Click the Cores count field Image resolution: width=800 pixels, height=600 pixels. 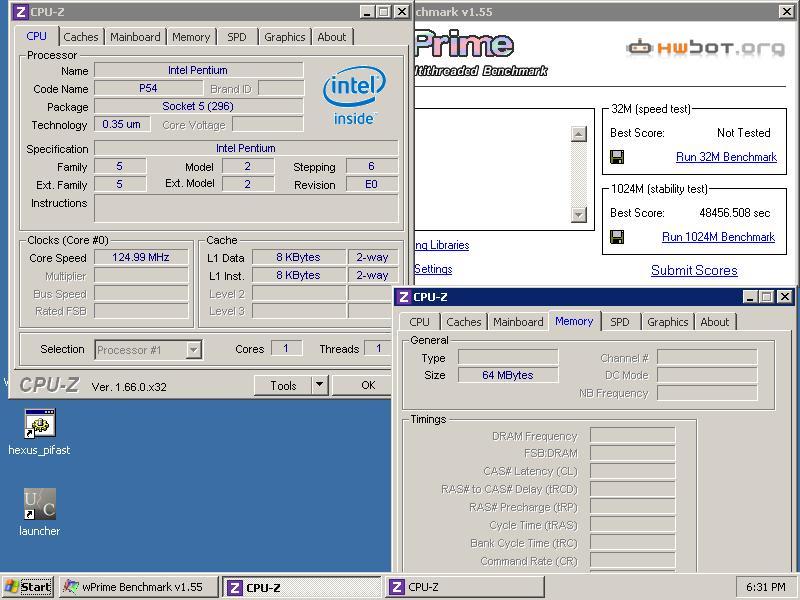coord(286,348)
